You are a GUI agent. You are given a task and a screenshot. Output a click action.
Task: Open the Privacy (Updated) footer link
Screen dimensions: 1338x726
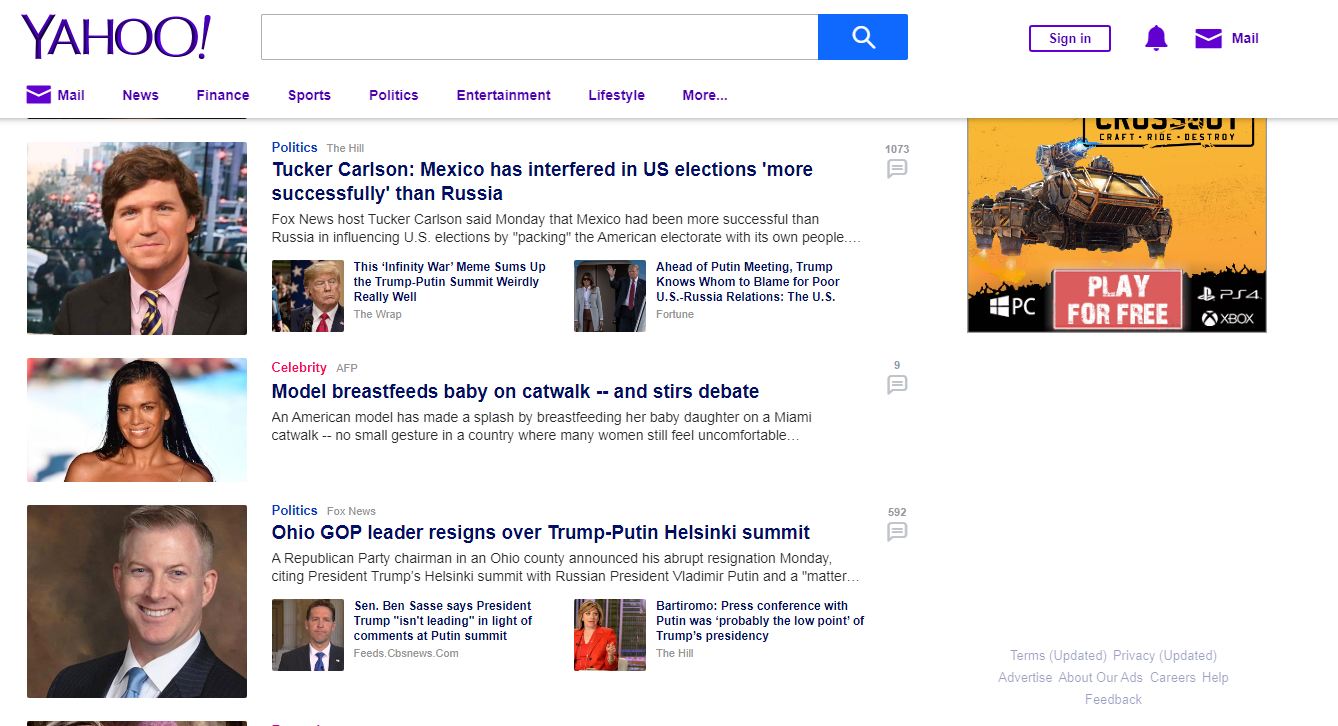point(1164,655)
